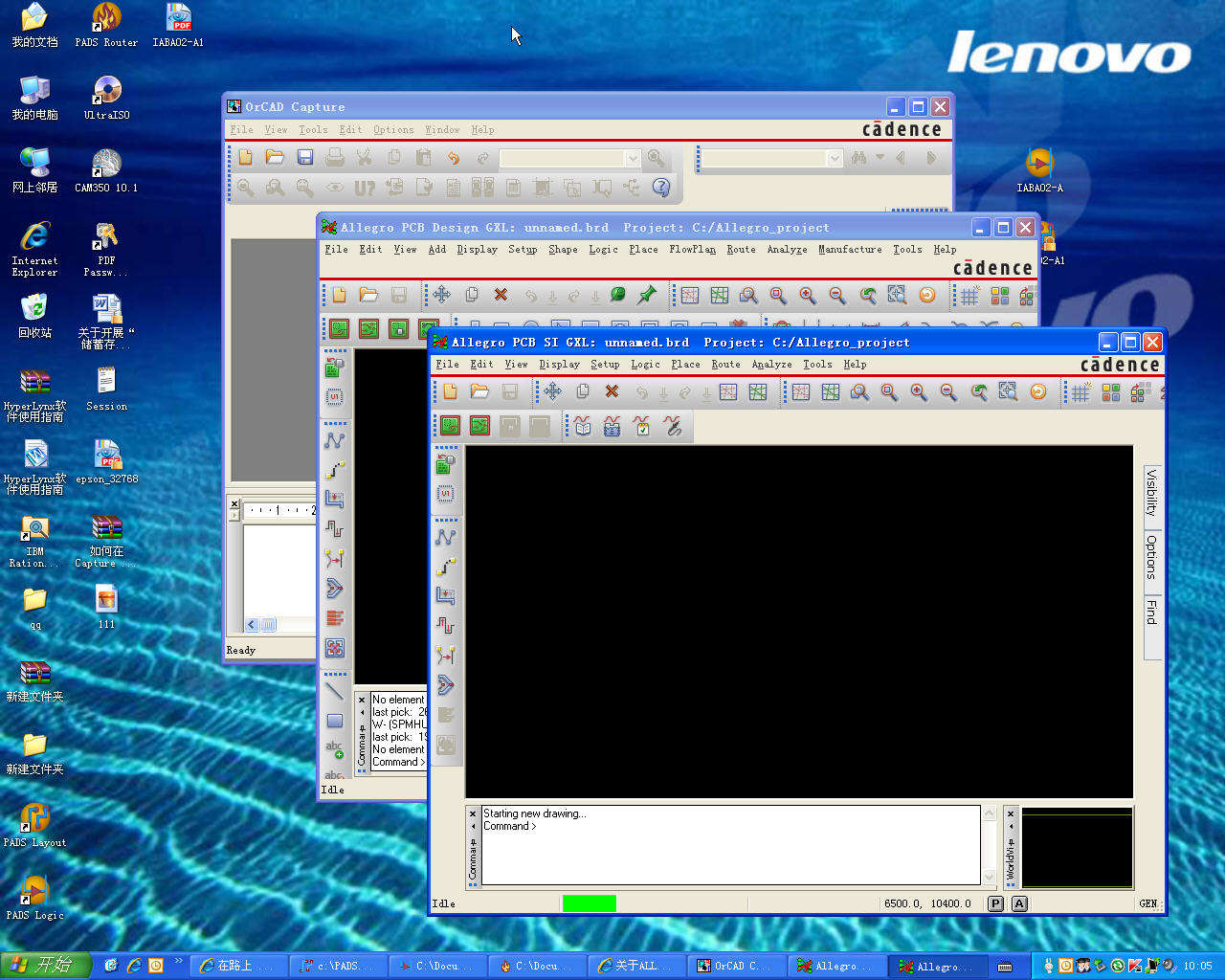Viewport: 1225px width, 980px height.
Task: Close the Command pane in Allegro PCB SI
Action: [473, 813]
